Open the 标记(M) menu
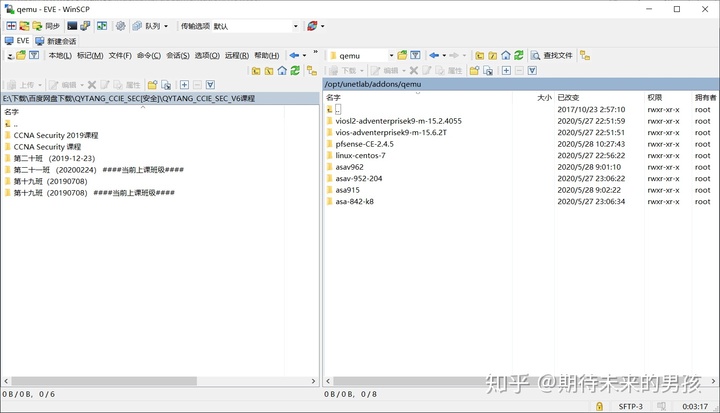 coord(90,56)
